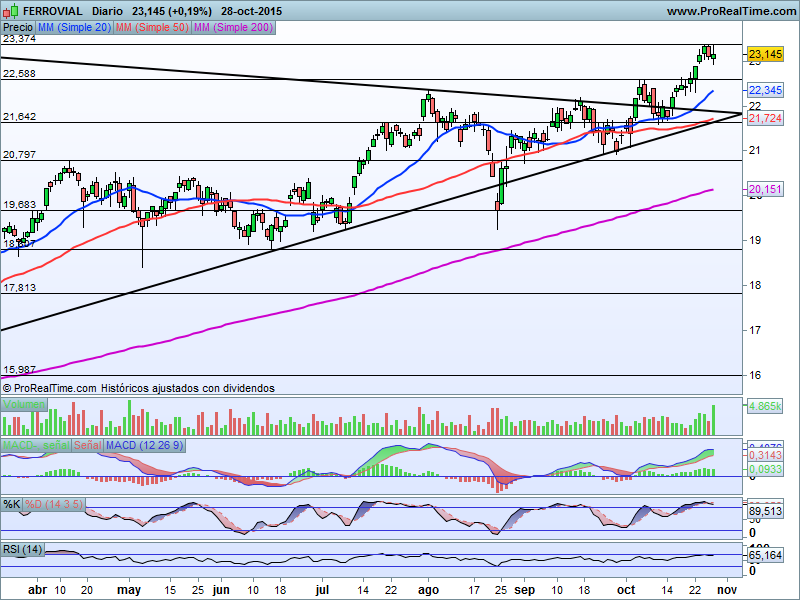Click the Volumen panel label

(x=24, y=404)
